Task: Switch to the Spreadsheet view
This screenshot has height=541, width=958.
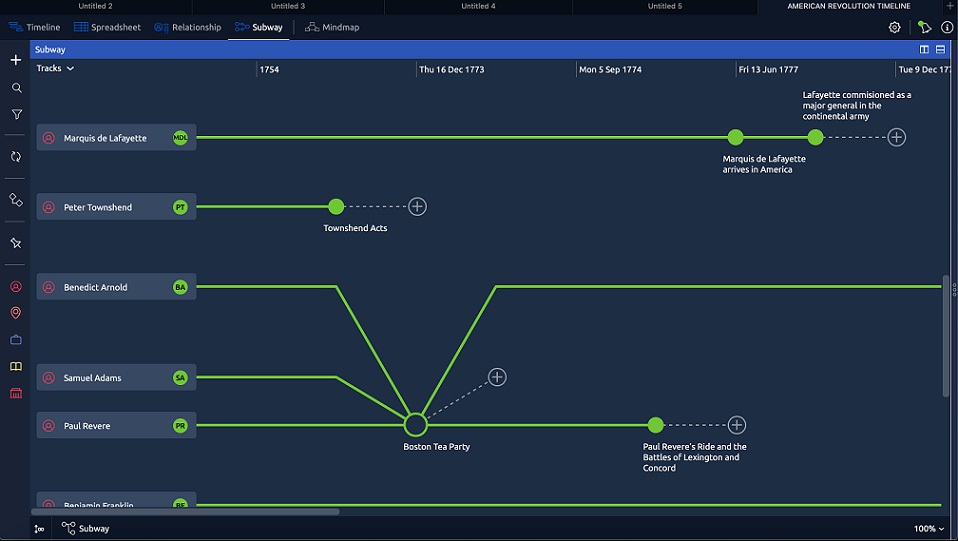Action: tap(107, 28)
